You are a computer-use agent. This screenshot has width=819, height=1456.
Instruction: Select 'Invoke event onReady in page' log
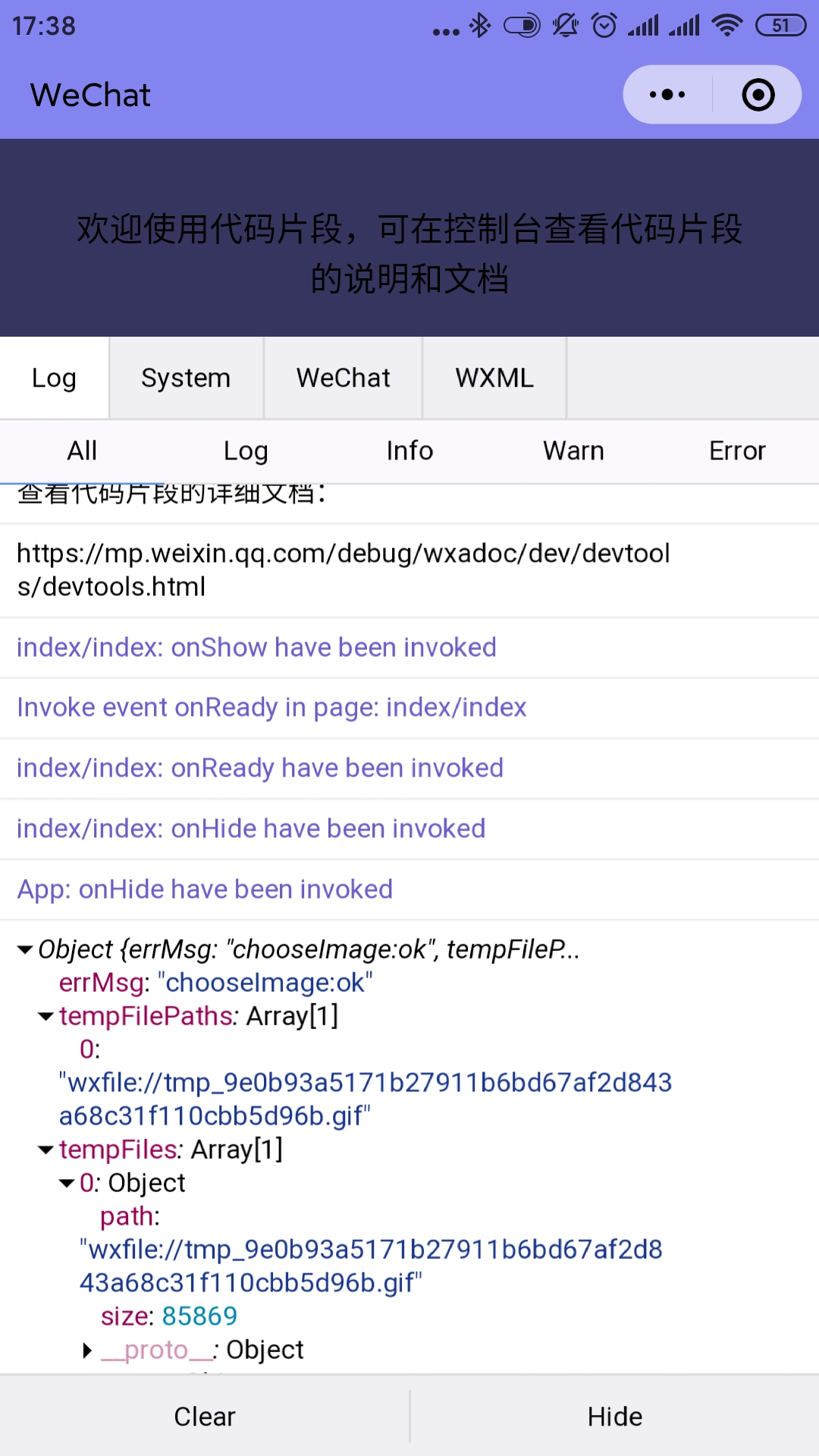pyautogui.click(x=409, y=708)
